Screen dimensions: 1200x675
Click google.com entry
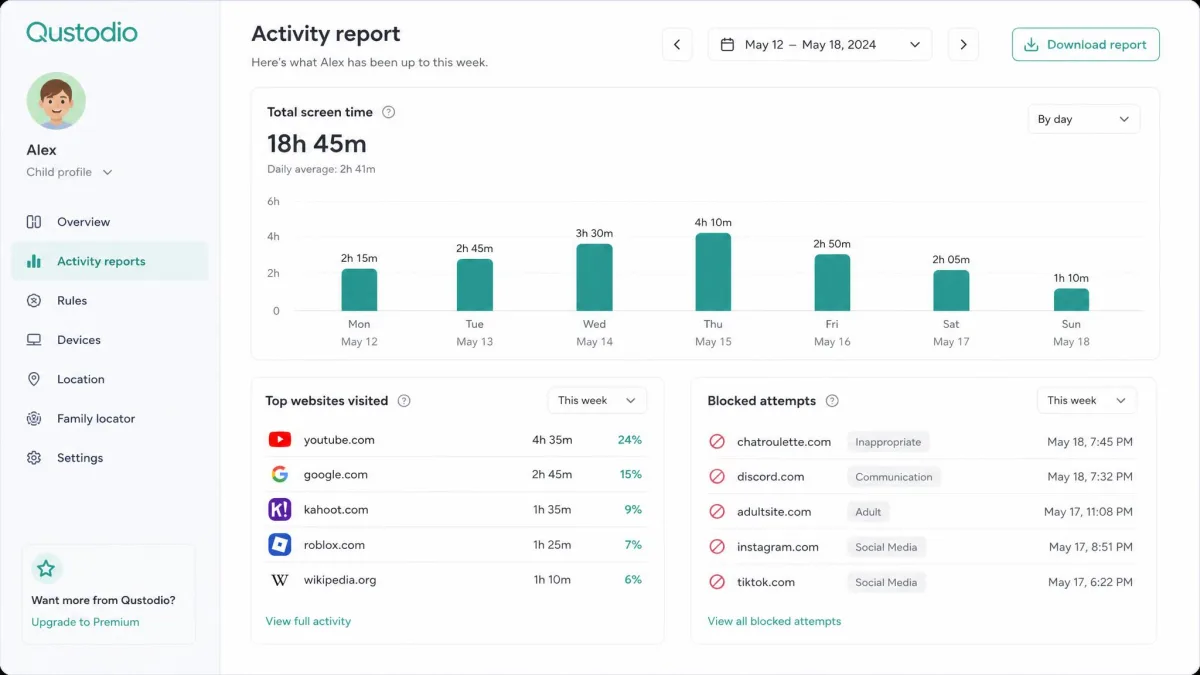pos(336,475)
